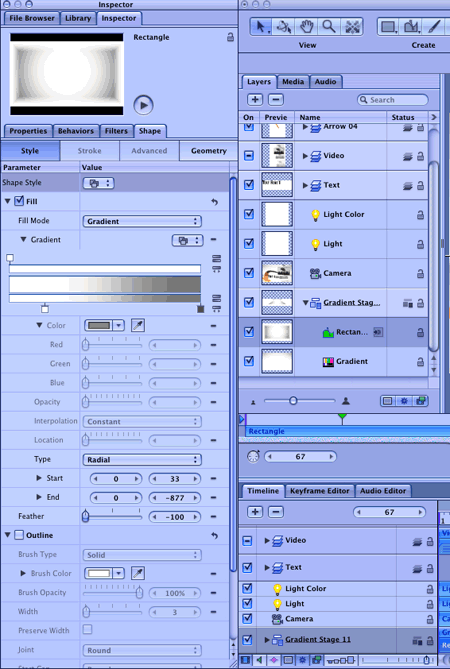Switch to the File Browser tab
This screenshot has height=669, width=450.
coord(32,18)
